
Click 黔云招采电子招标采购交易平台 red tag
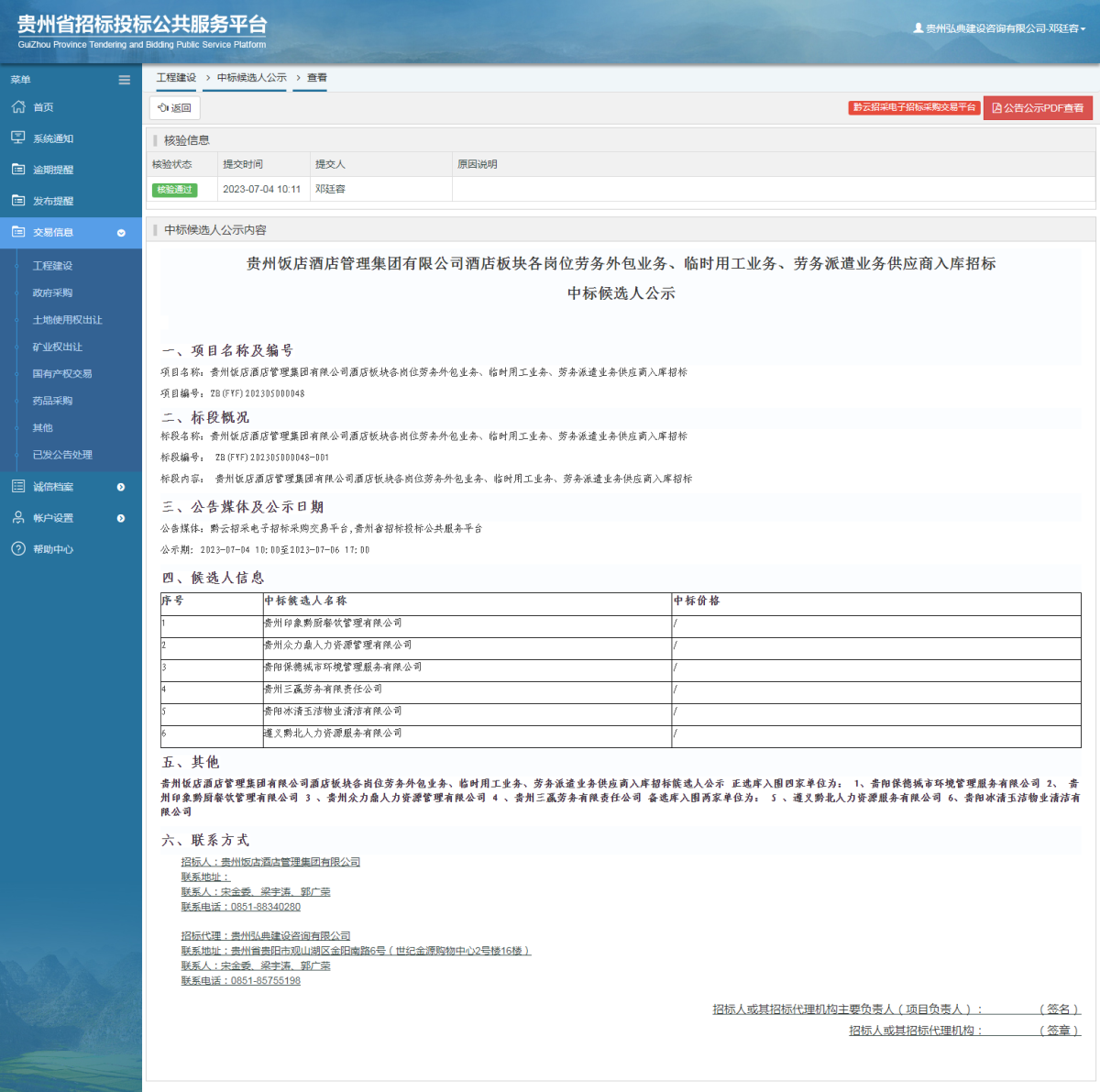(914, 107)
